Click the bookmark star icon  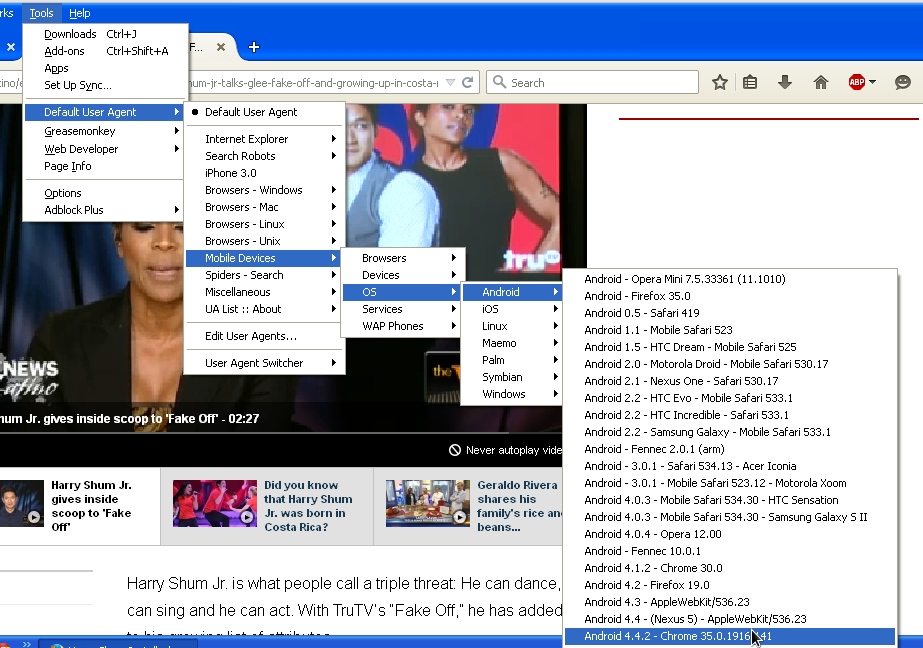[x=720, y=83]
